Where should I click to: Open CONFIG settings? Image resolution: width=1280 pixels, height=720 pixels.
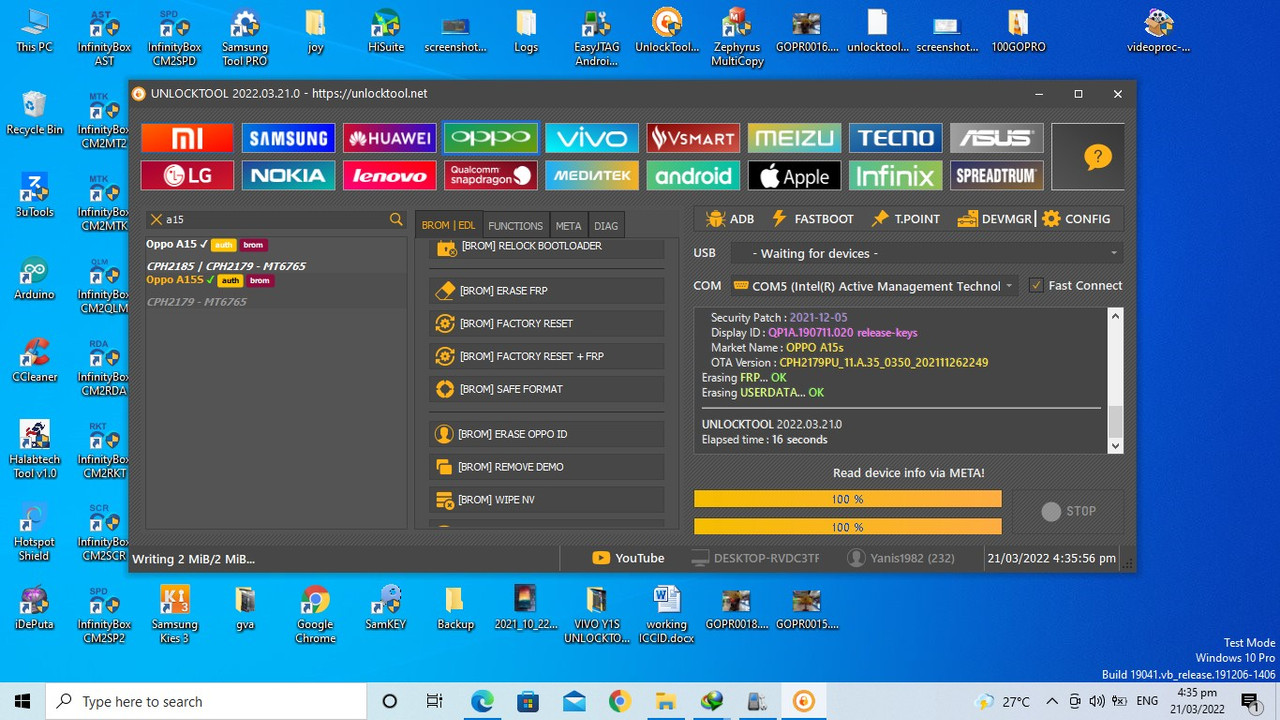[x=1076, y=218]
